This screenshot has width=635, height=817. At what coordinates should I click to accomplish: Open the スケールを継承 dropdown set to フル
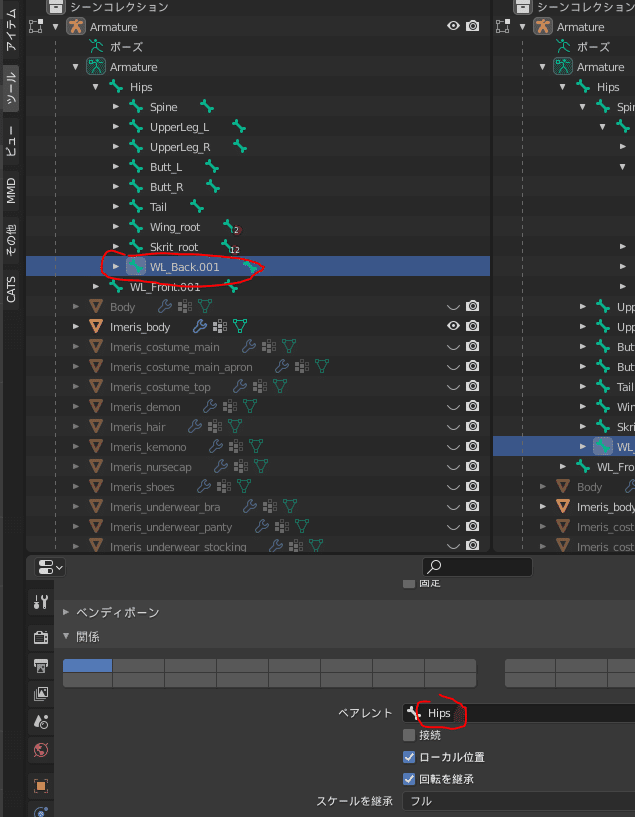point(518,801)
